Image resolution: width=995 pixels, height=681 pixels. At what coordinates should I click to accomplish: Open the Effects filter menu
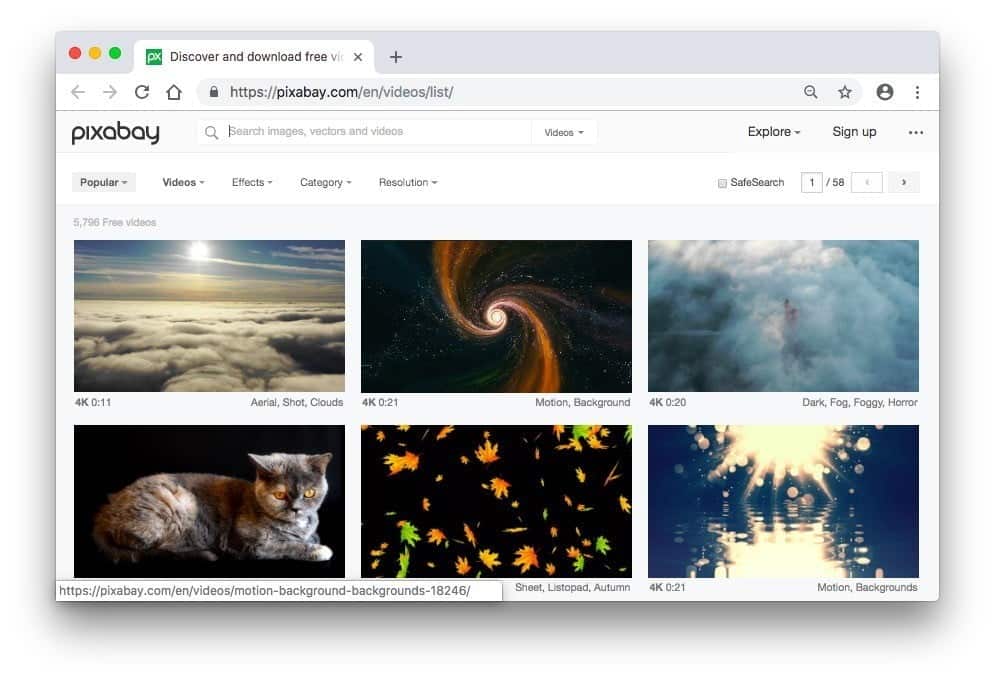[252, 183]
